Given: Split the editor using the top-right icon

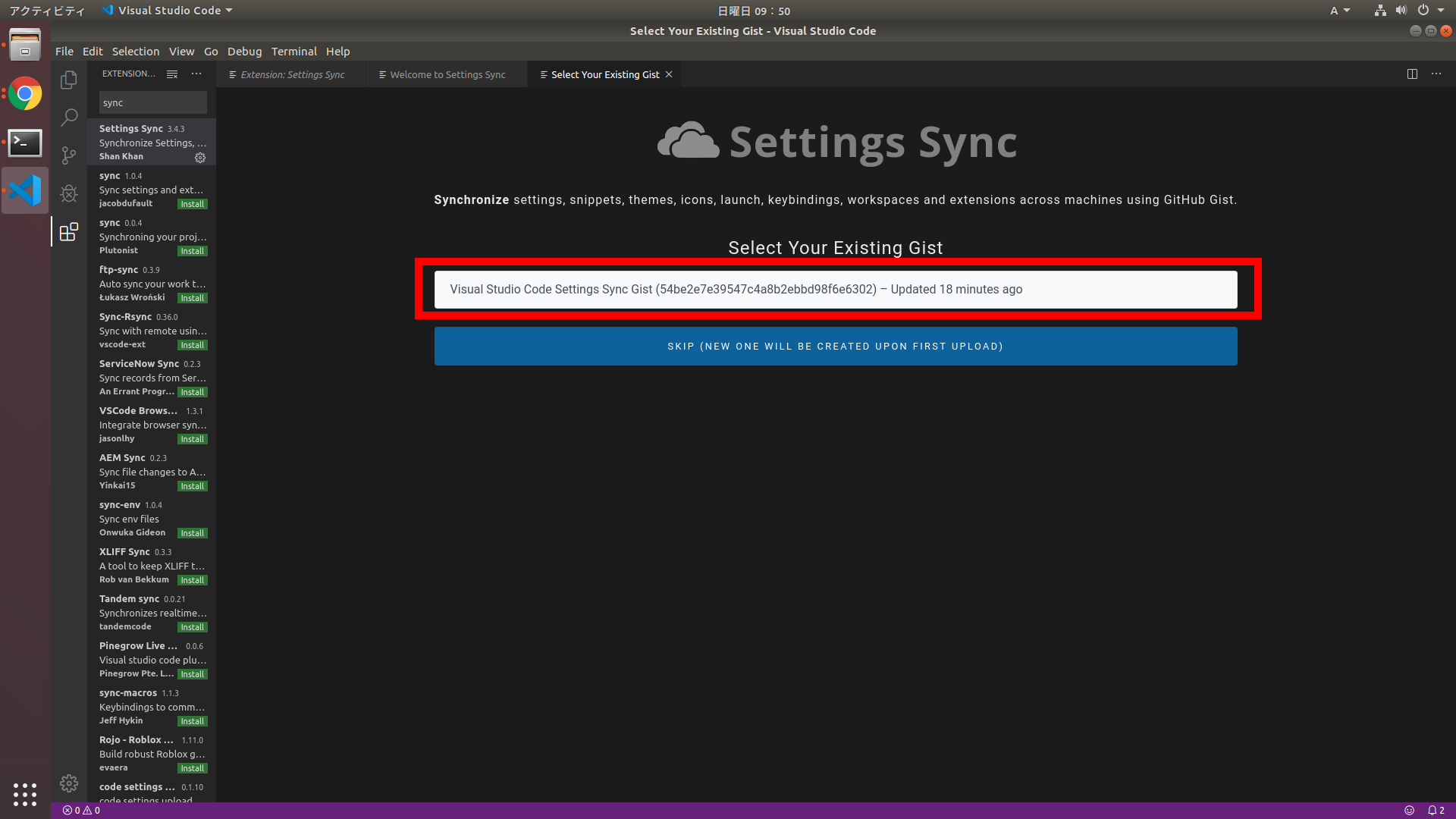Looking at the screenshot, I should click(1412, 74).
